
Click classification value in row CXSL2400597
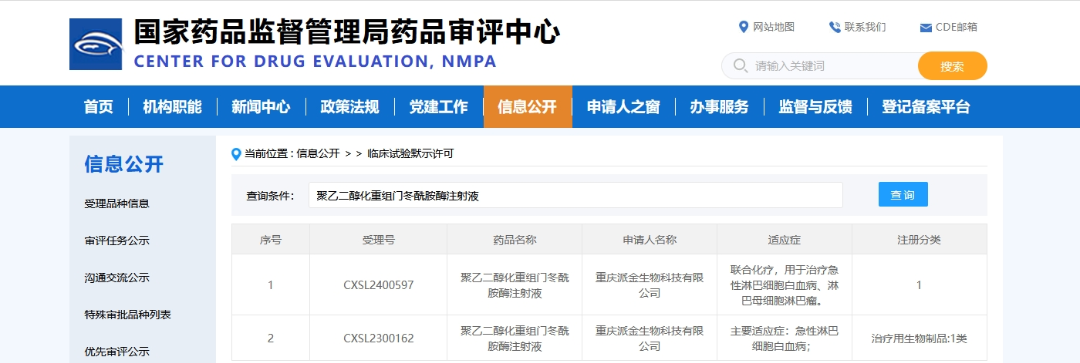919,285
